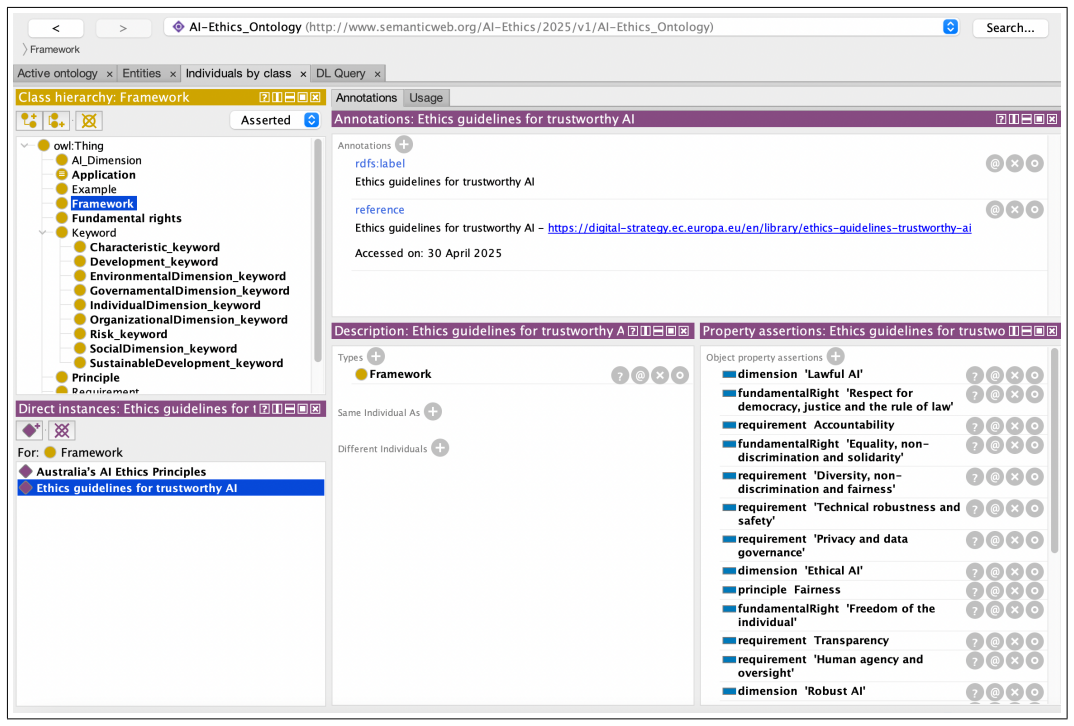
Task: Select AI_Dimension class in hierarchy
Action: click(x=106, y=160)
